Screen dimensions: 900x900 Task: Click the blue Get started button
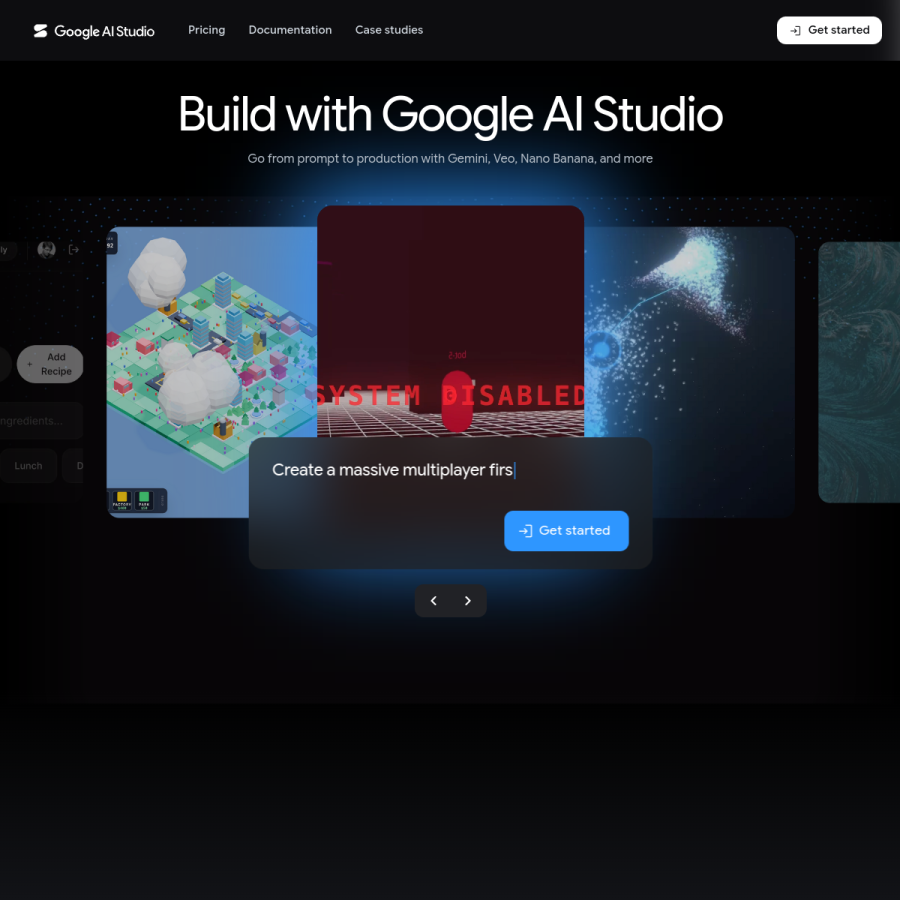[566, 530]
